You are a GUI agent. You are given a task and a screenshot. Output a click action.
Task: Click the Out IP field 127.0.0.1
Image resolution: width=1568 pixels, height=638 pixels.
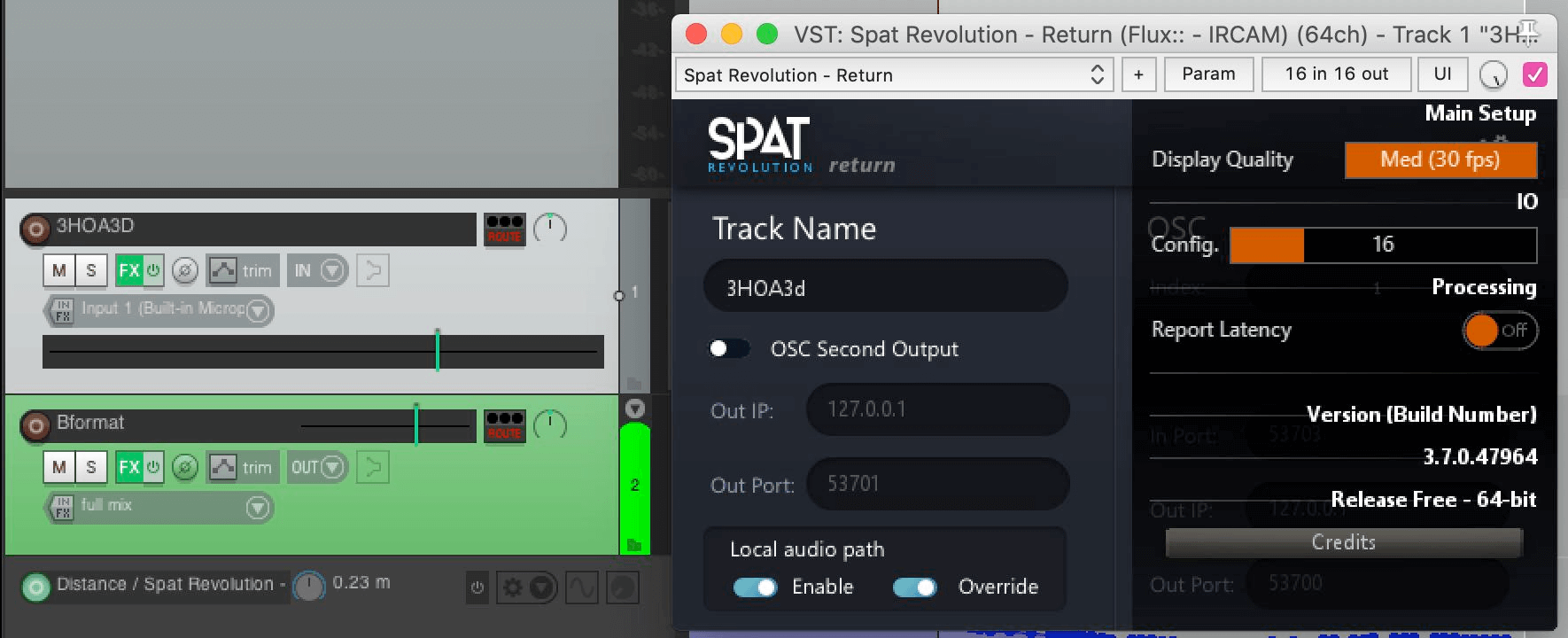coord(937,409)
